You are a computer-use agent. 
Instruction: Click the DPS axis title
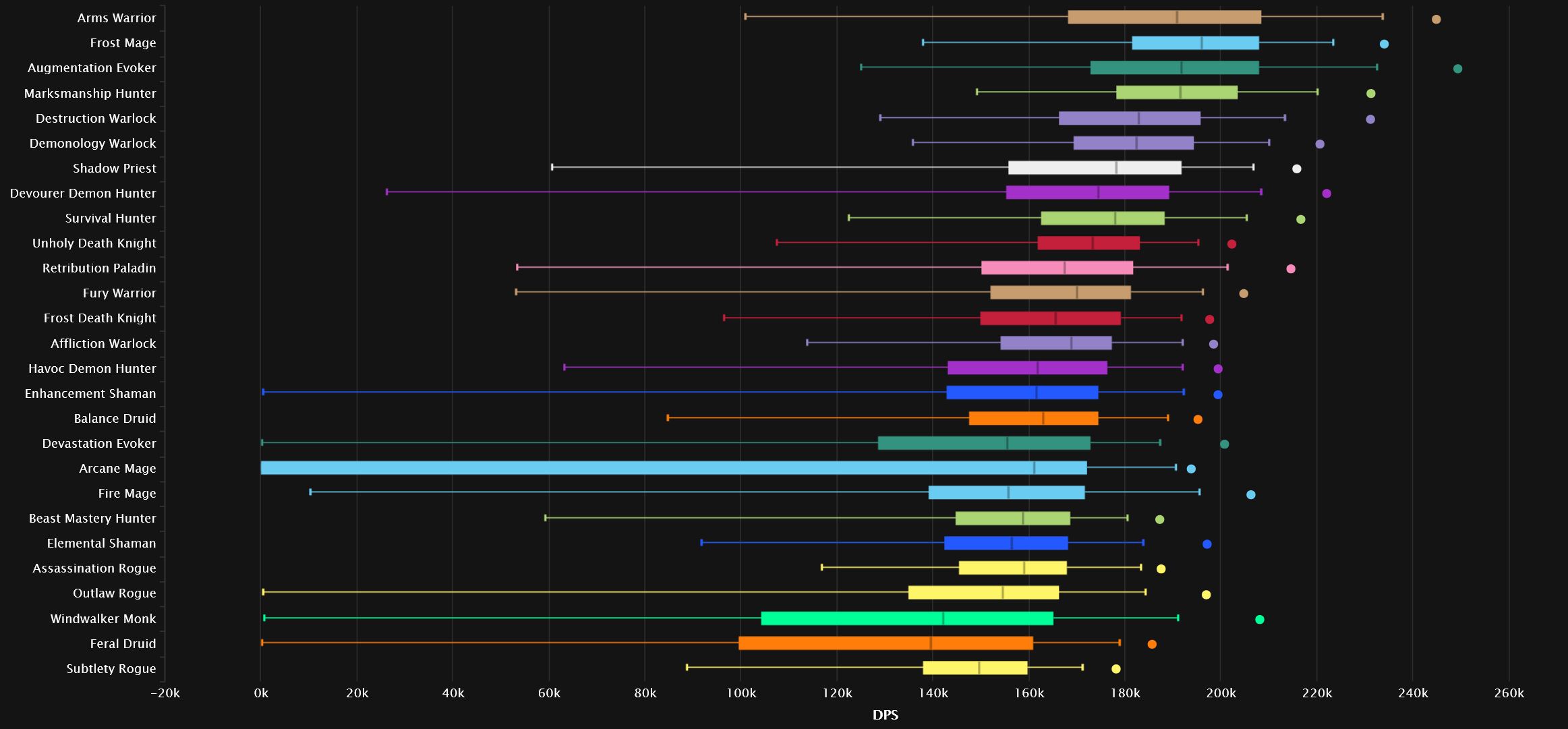(x=885, y=715)
